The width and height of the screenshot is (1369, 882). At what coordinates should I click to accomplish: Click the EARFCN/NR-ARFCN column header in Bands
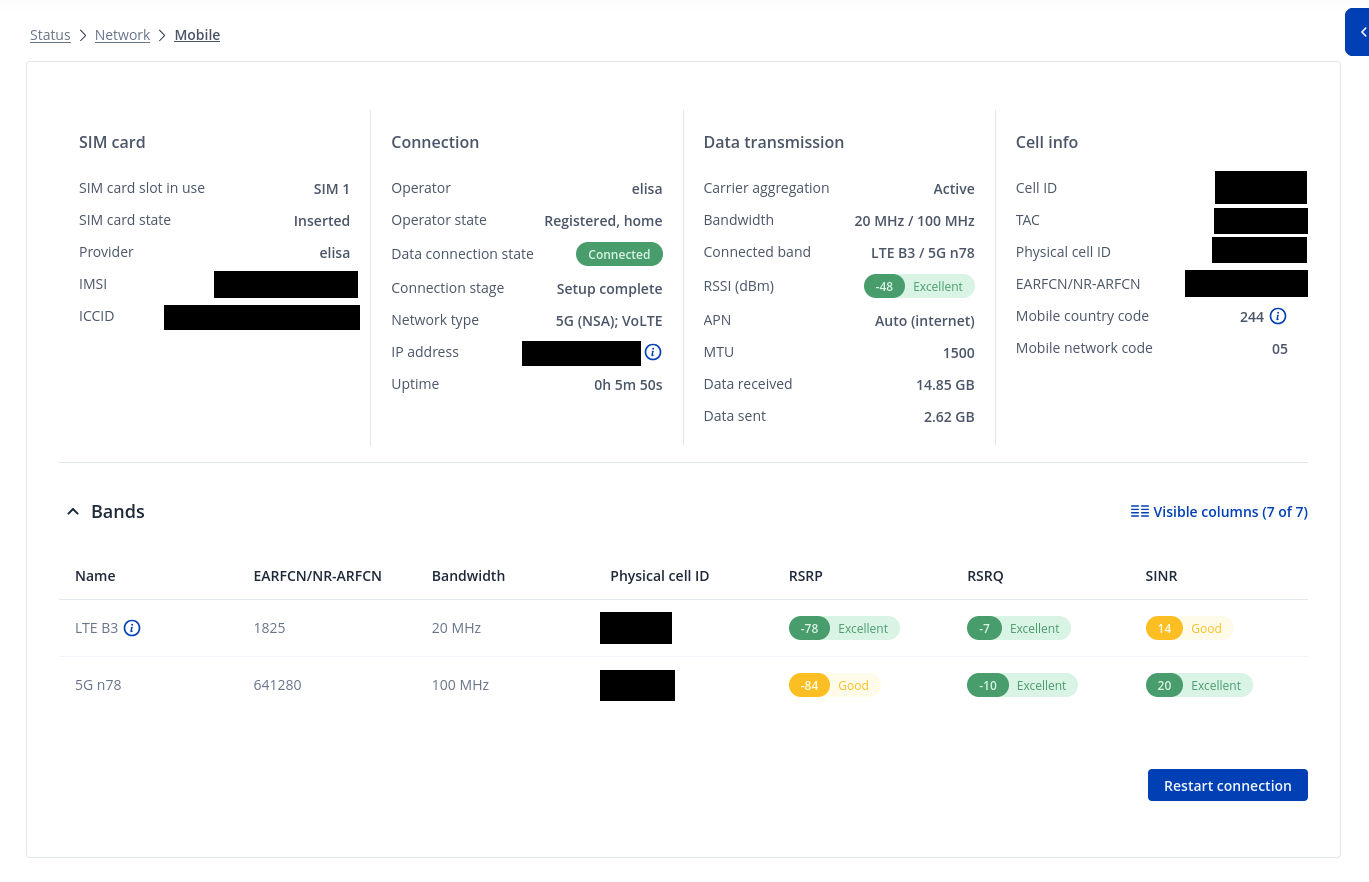pos(318,576)
